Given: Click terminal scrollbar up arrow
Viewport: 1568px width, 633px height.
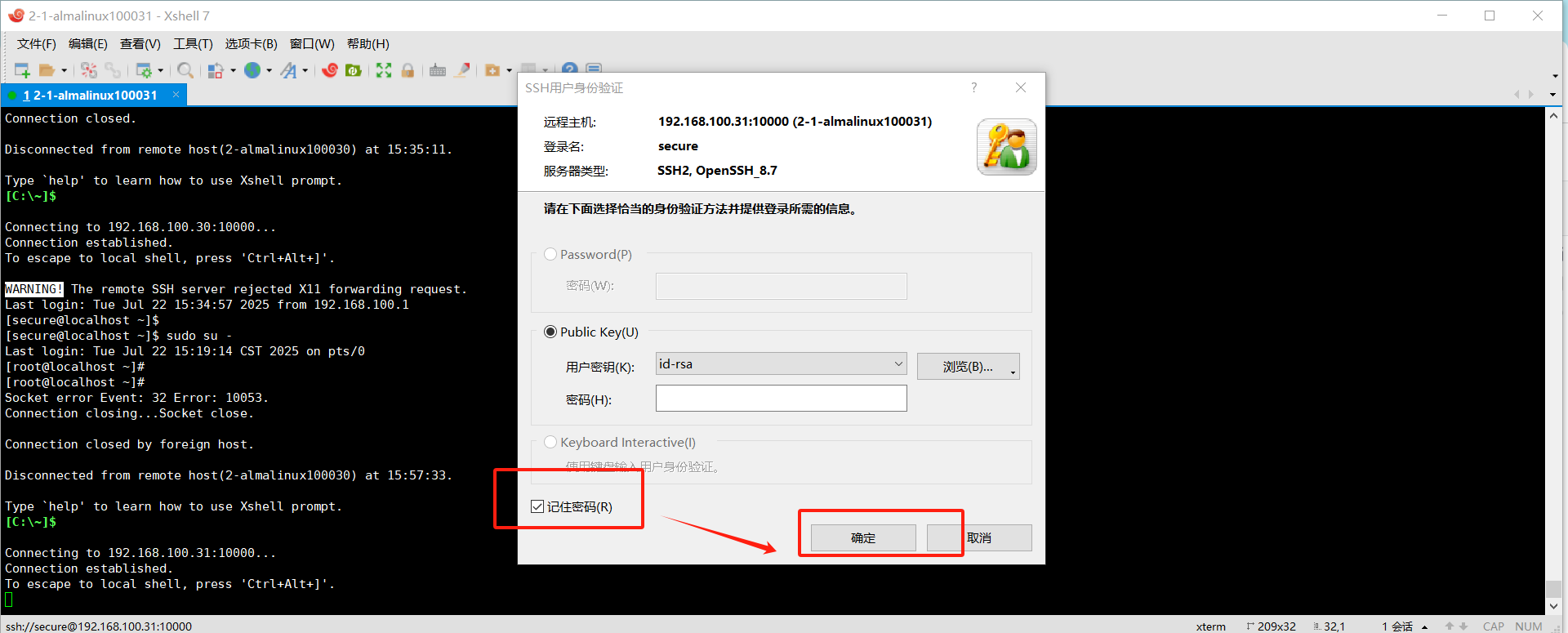Looking at the screenshot, I should coord(1553,116).
